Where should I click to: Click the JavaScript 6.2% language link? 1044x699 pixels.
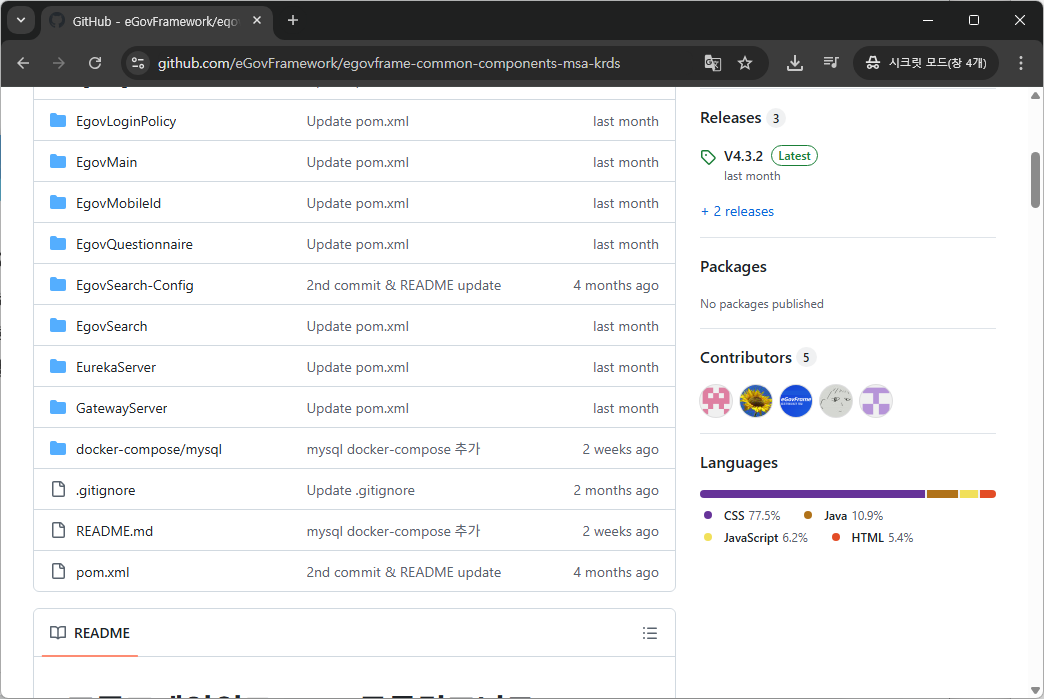click(x=755, y=538)
